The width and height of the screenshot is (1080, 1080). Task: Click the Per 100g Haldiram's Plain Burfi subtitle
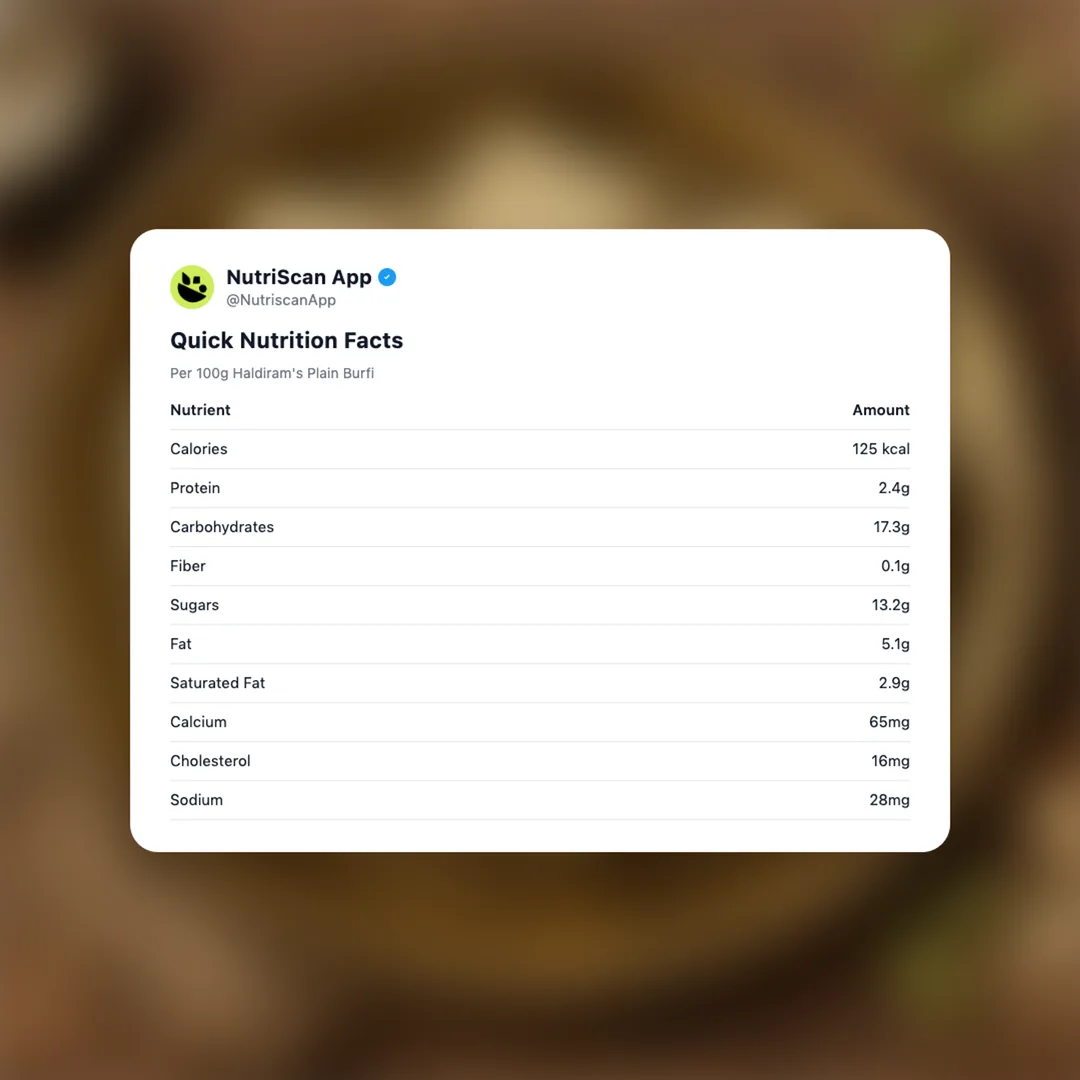tap(272, 373)
